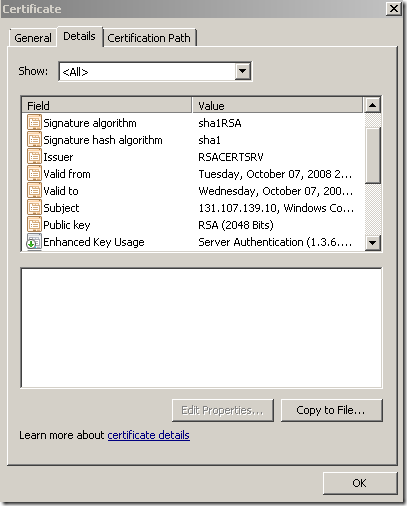Click the Show combo box showing <All>

(155, 71)
